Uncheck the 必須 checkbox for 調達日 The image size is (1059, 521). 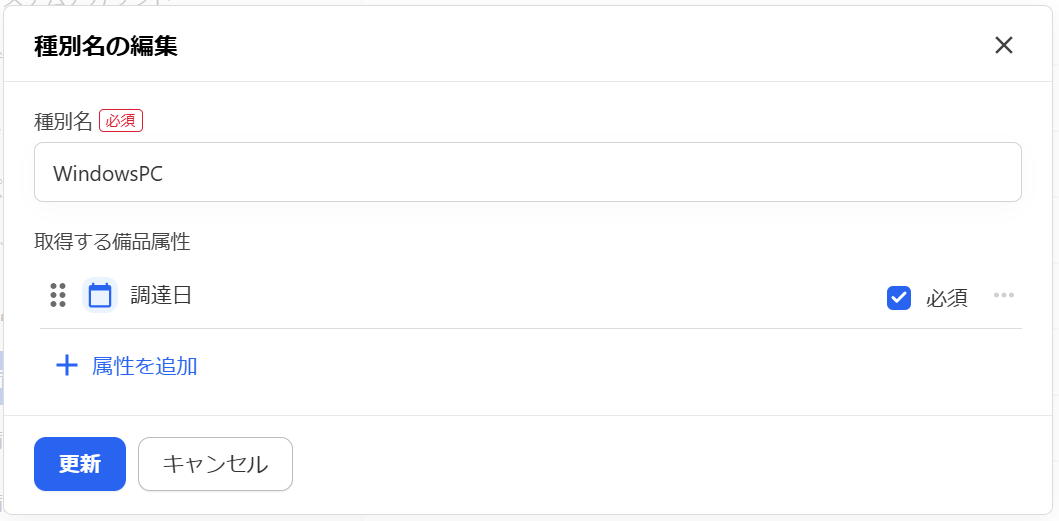point(899,297)
